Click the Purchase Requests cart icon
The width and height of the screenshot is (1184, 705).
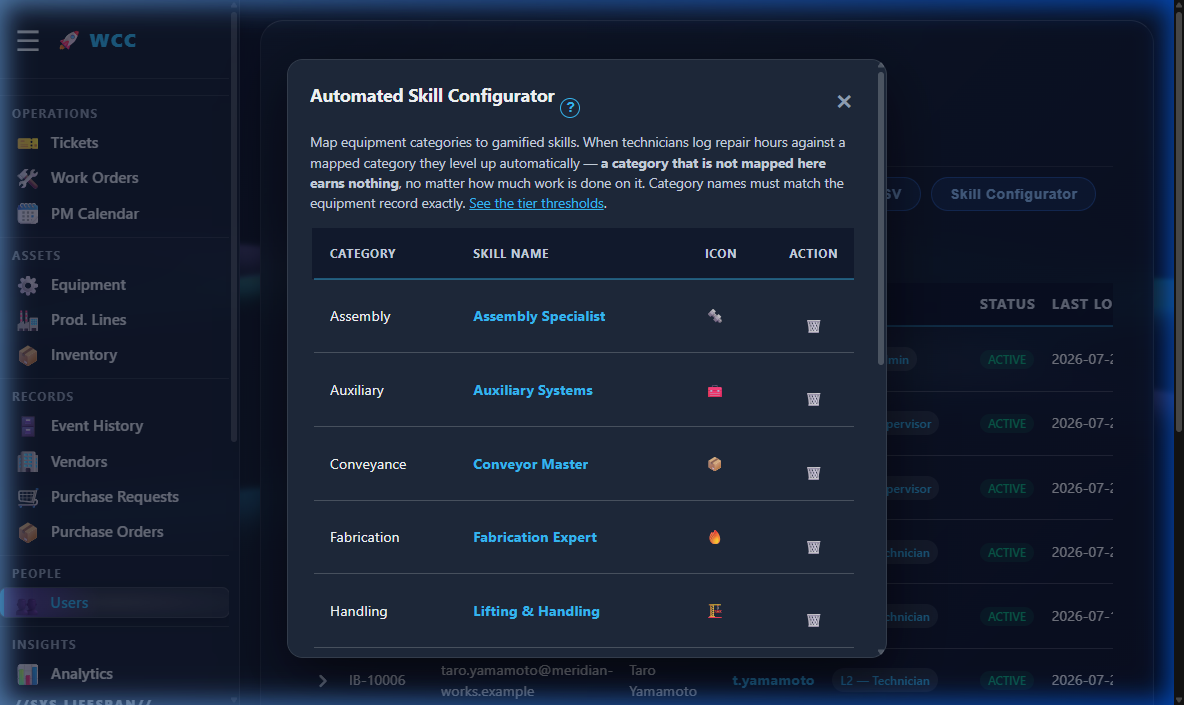pos(28,497)
